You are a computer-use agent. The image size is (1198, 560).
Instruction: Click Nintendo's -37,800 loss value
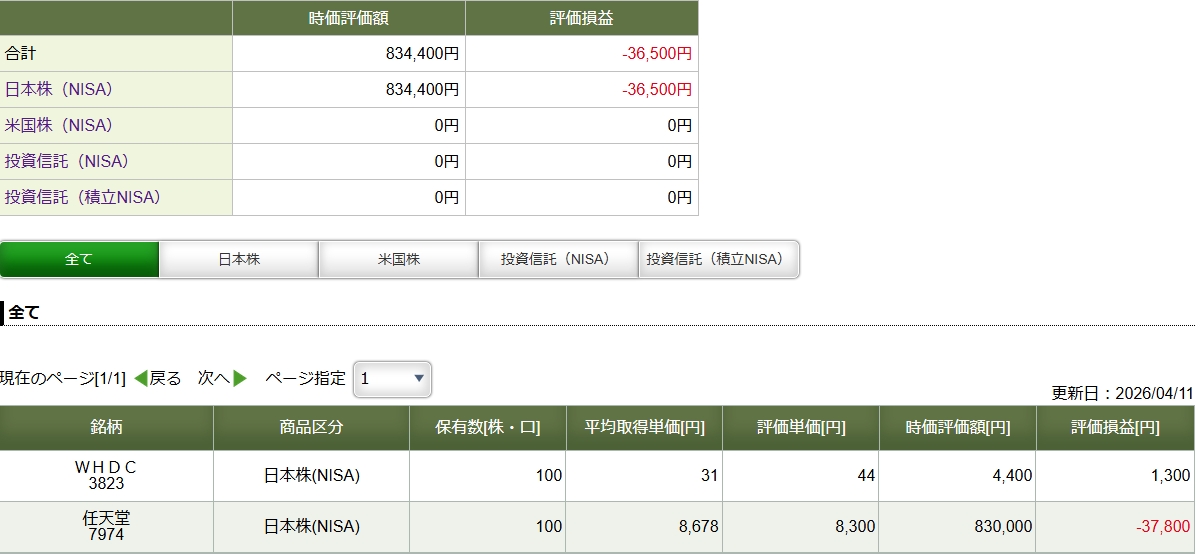1162,527
